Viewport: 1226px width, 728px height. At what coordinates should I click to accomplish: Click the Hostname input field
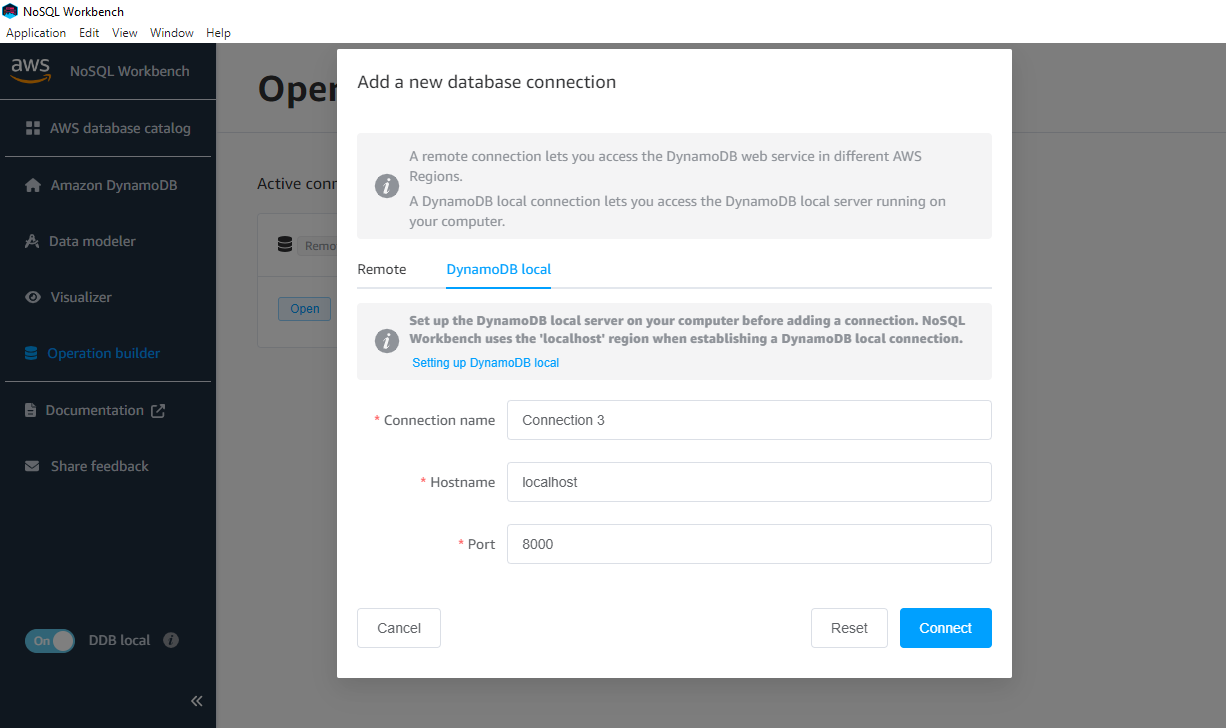coord(749,482)
